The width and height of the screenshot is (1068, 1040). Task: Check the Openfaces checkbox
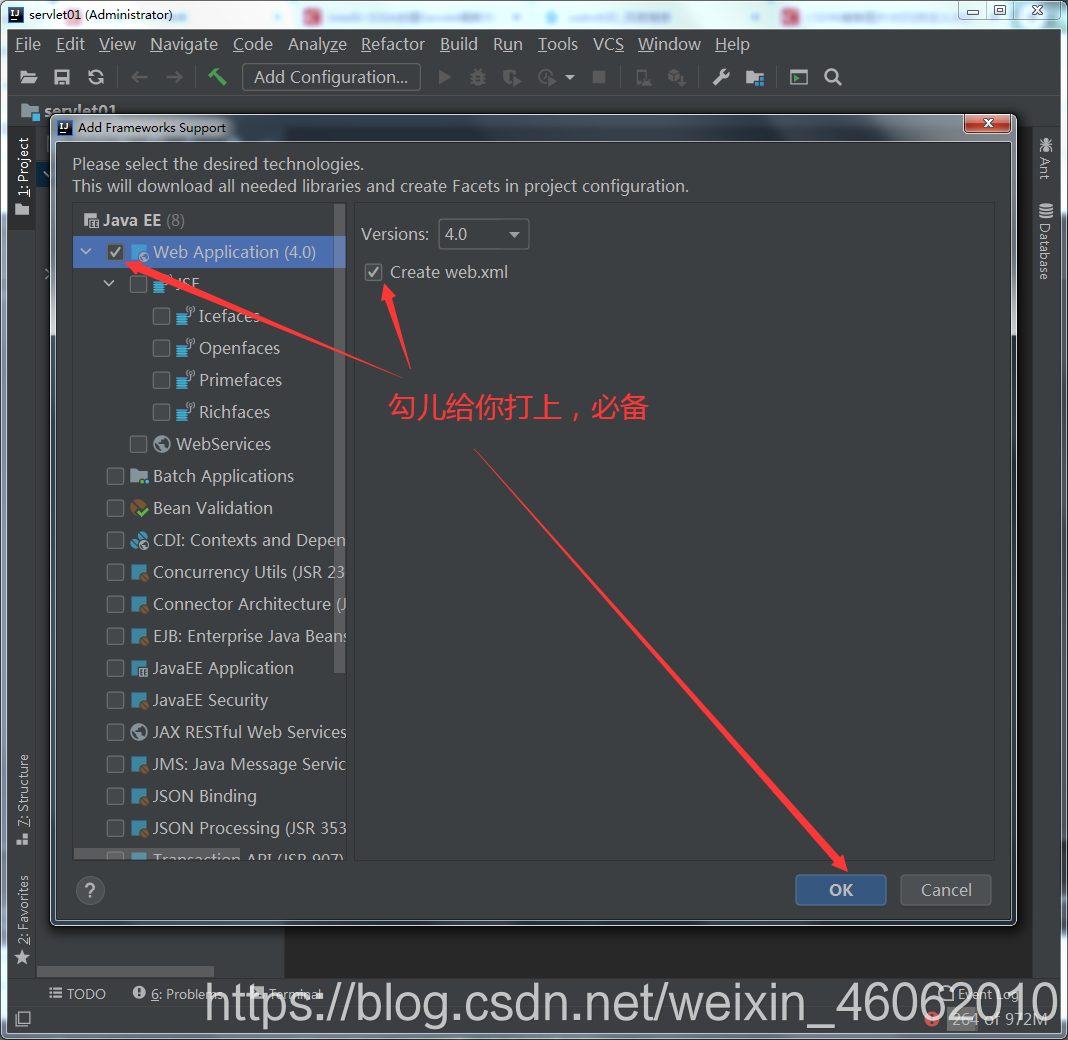pyautogui.click(x=161, y=348)
